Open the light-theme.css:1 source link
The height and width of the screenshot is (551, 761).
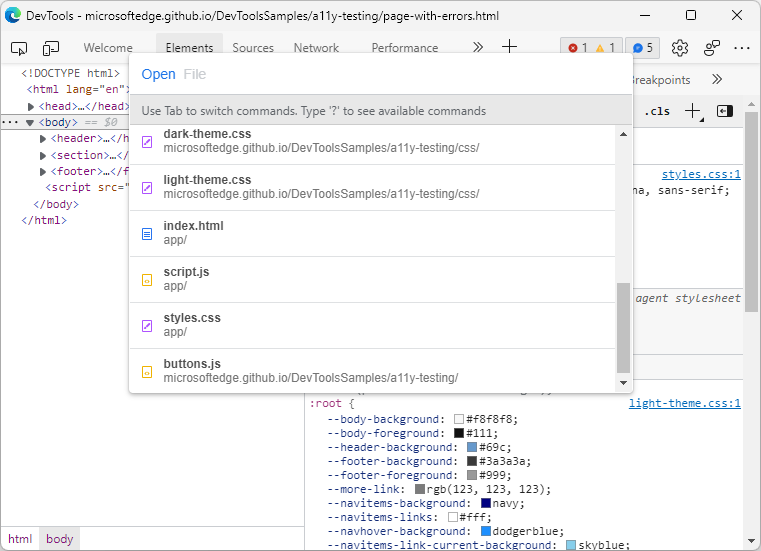[x=685, y=403]
